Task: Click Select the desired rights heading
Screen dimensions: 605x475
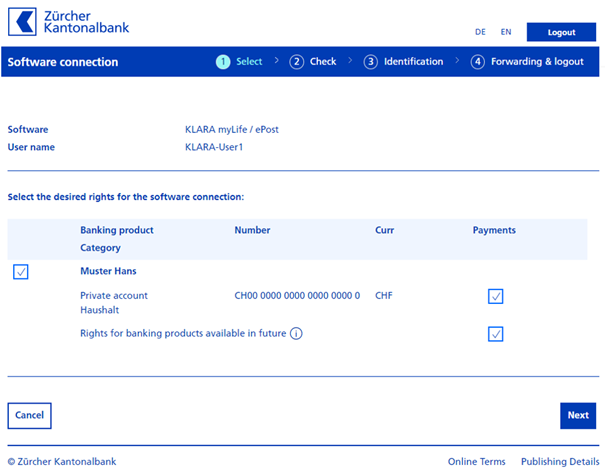Action: tap(126, 197)
